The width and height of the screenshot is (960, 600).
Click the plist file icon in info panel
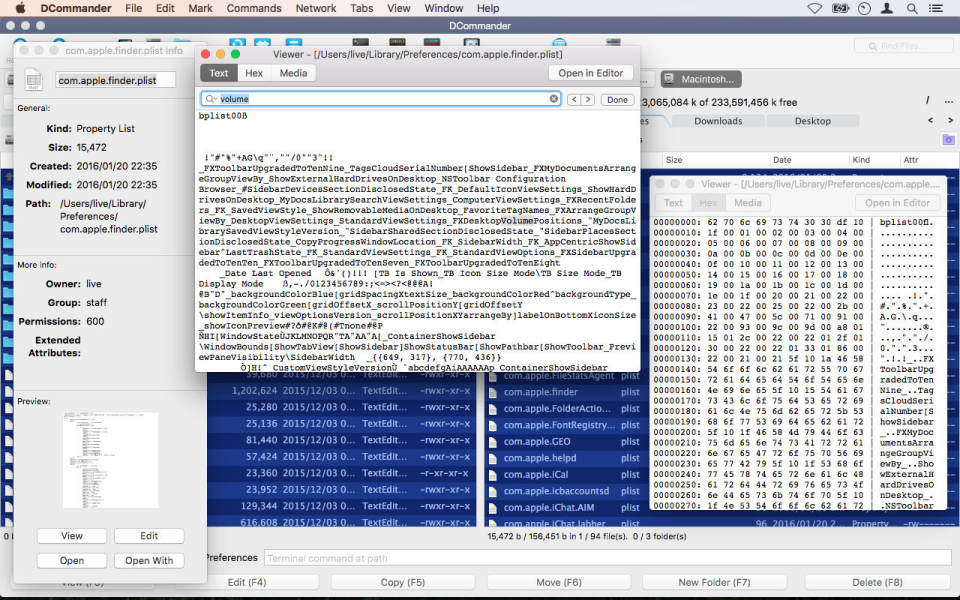click(x=34, y=80)
